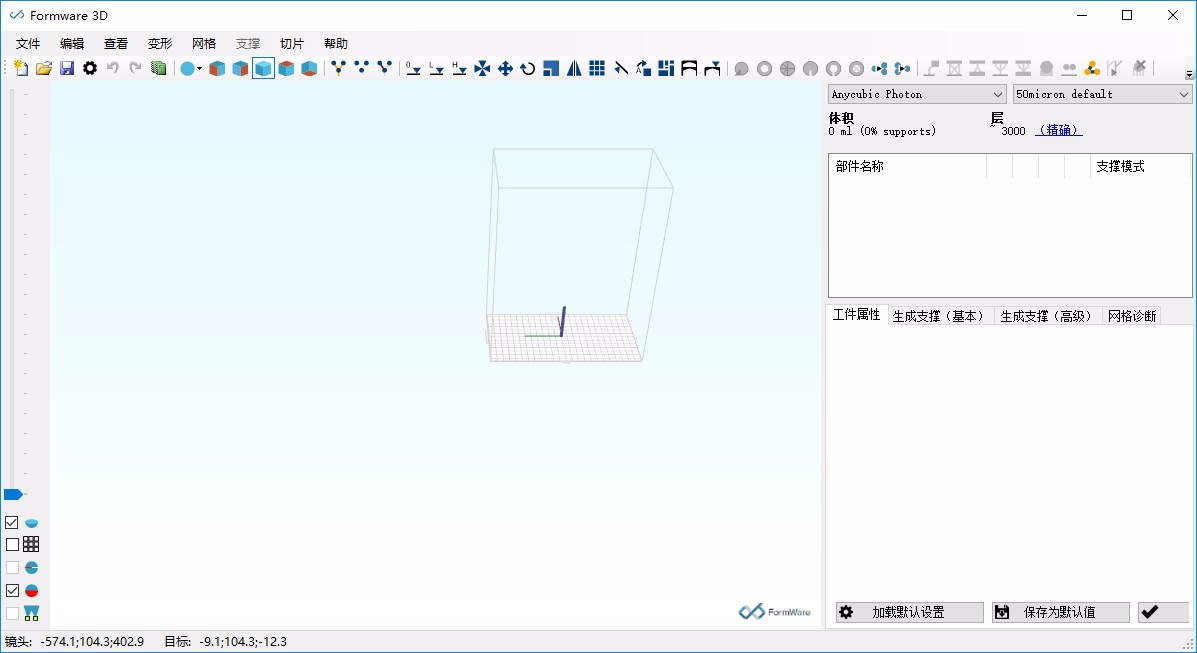Open settings with the black gear toolbar icon
This screenshot has width=1197, height=653.
click(90, 69)
